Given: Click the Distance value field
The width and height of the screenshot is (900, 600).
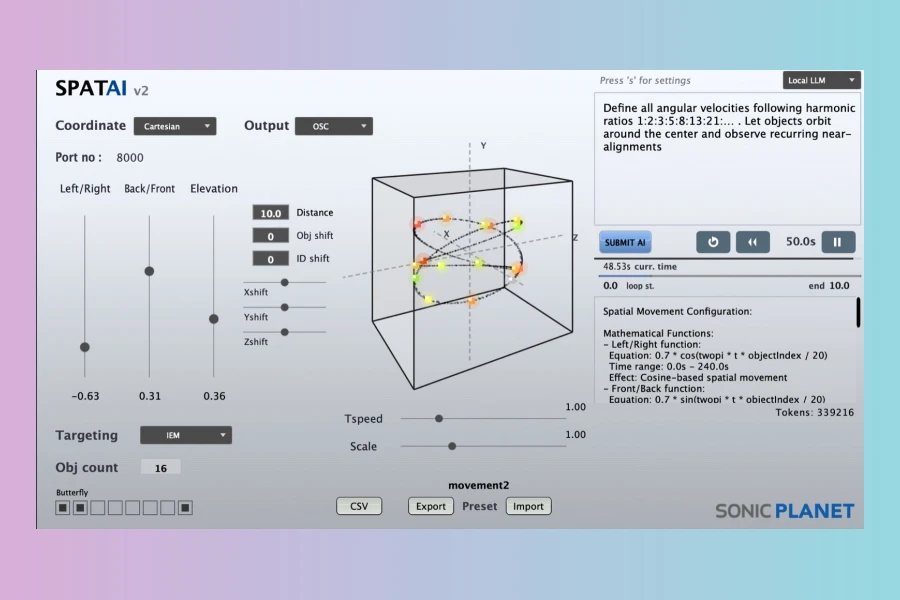Looking at the screenshot, I should [x=270, y=213].
